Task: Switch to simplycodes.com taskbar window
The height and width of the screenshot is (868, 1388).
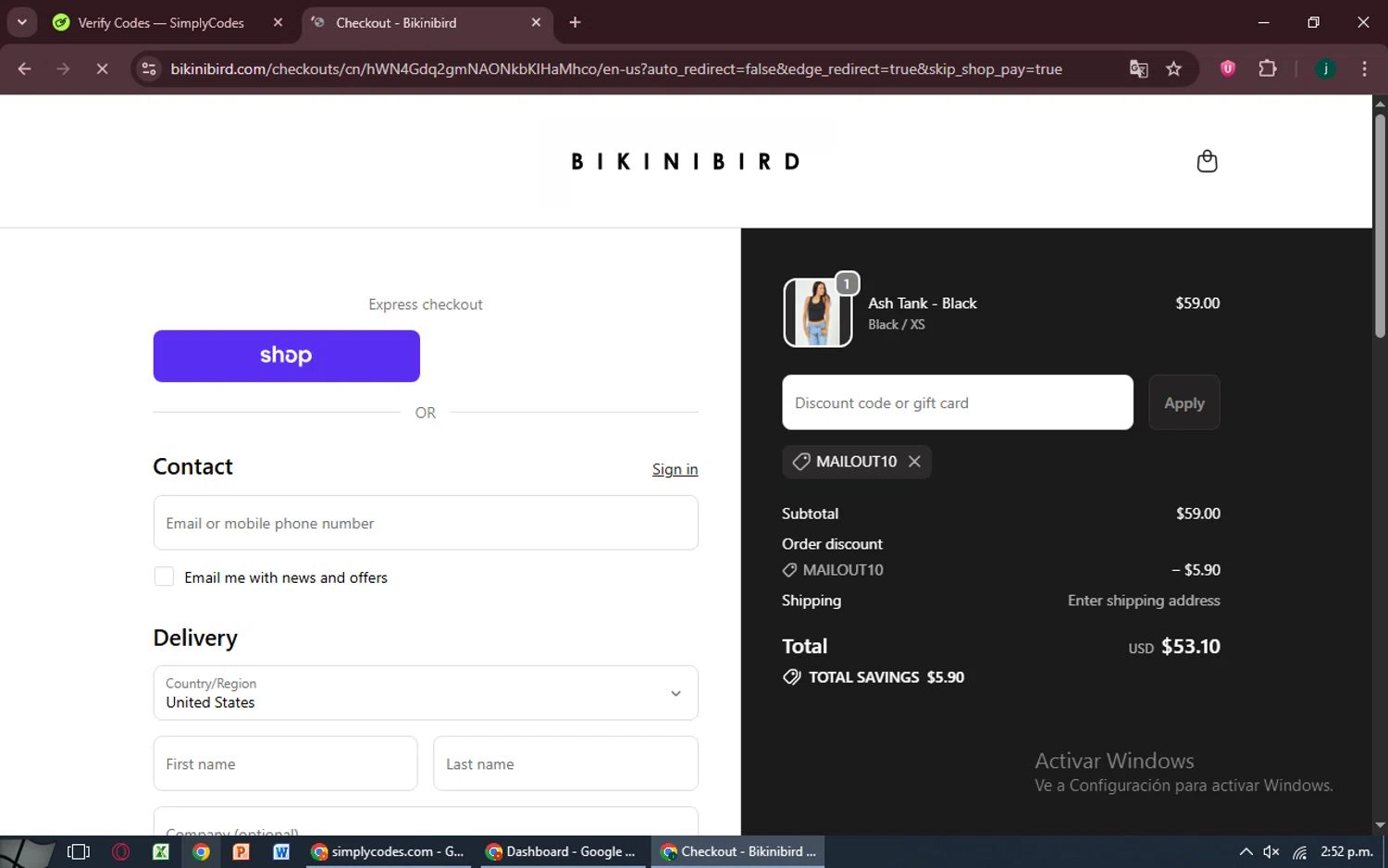Action: point(389,851)
